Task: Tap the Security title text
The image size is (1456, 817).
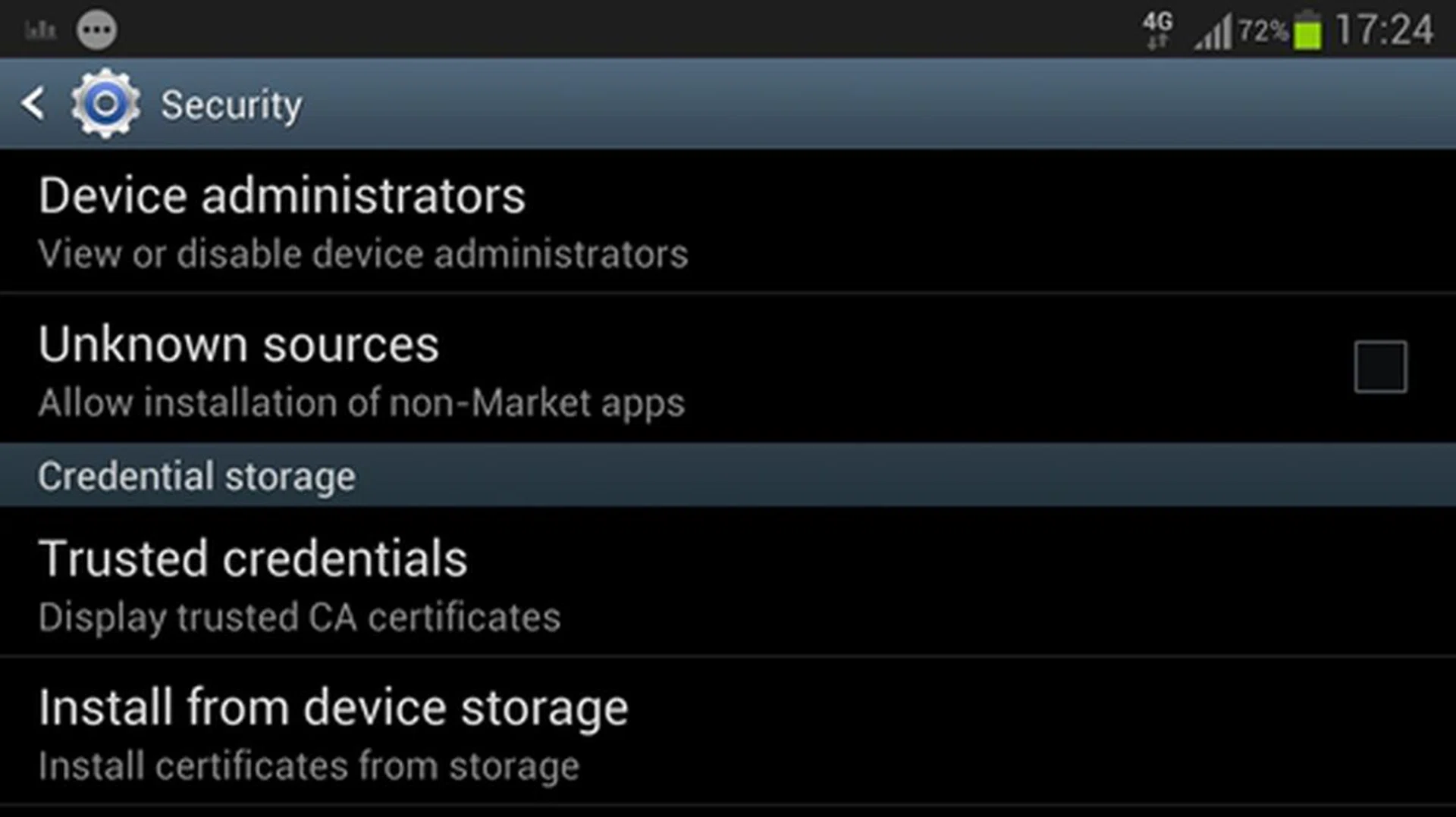Action: [x=231, y=105]
